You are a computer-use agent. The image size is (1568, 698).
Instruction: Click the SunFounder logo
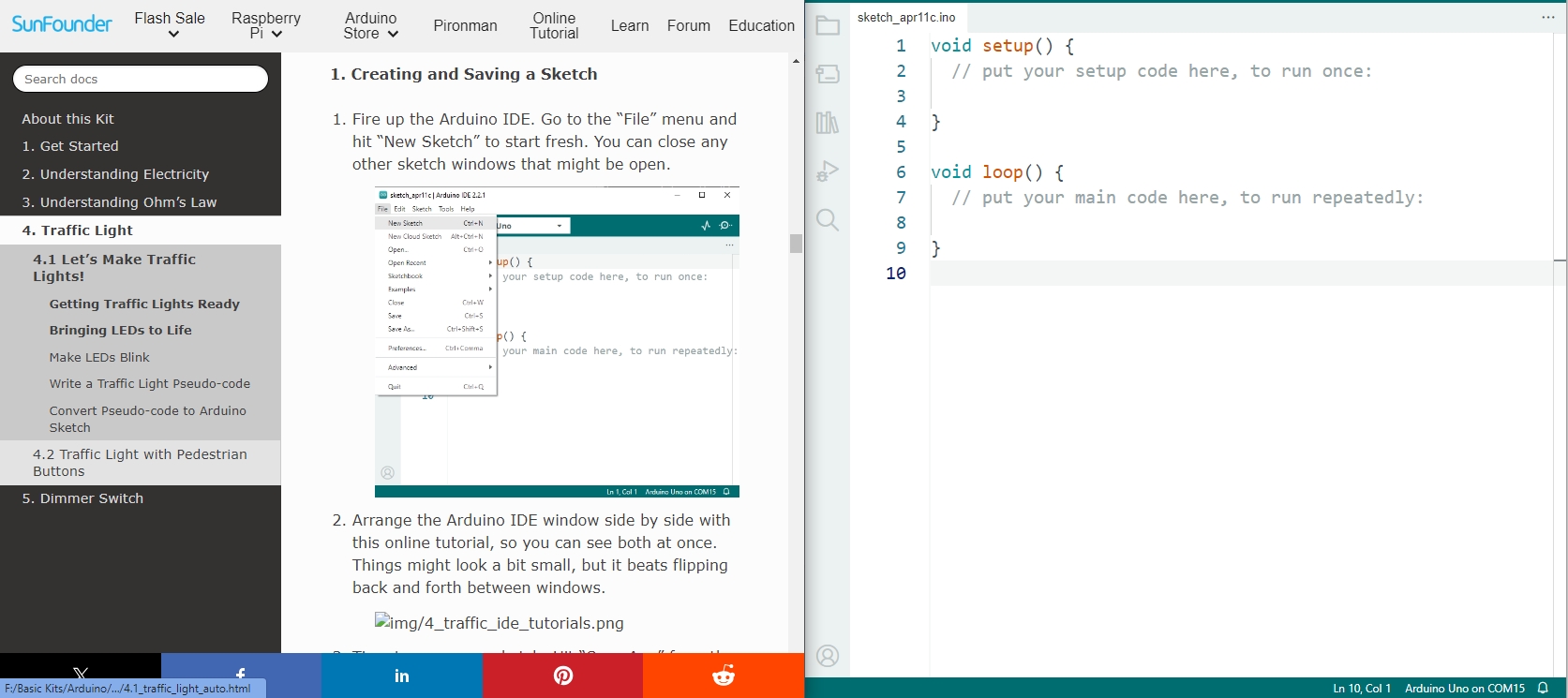point(62,24)
